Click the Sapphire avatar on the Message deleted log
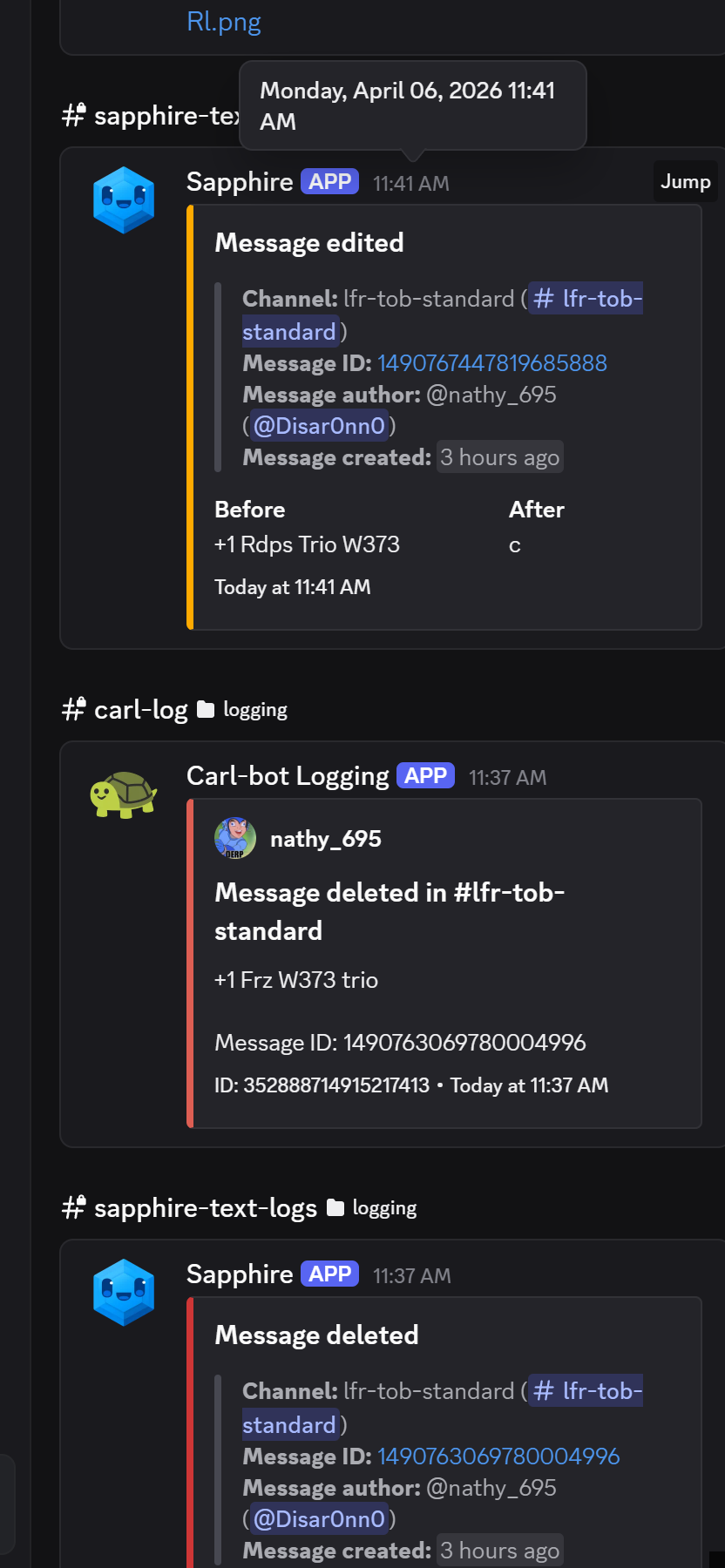725x1568 pixels. 124,1292
